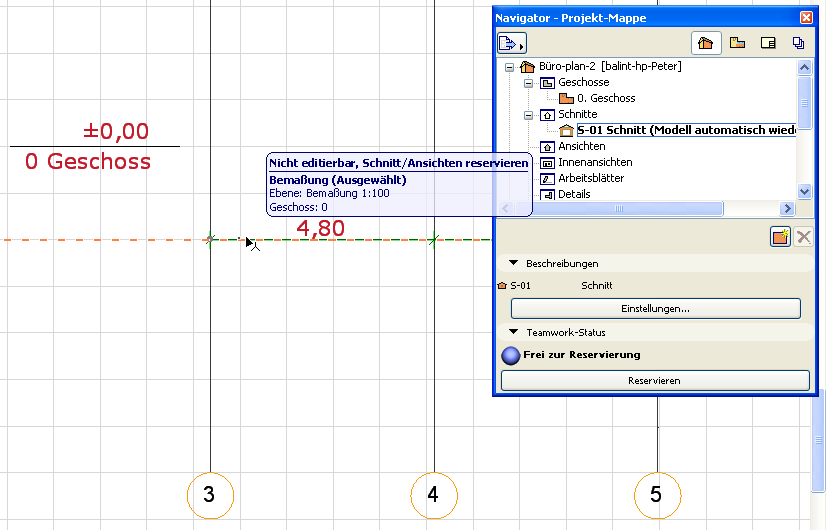Create a new viewpoint with the orange star icon
This screenshot has width=826, height=530.
pyautogui.click(x=780, y=237)
